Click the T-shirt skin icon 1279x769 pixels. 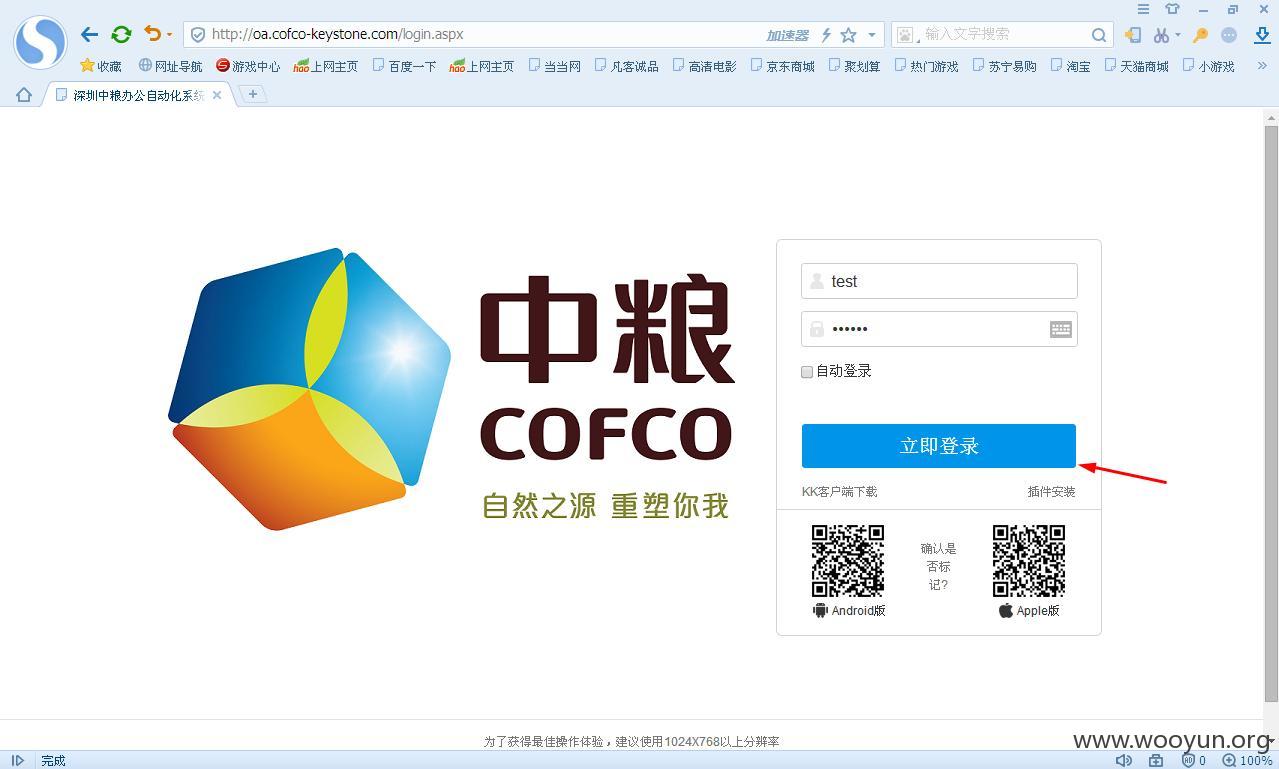[x=1172, y=9]
